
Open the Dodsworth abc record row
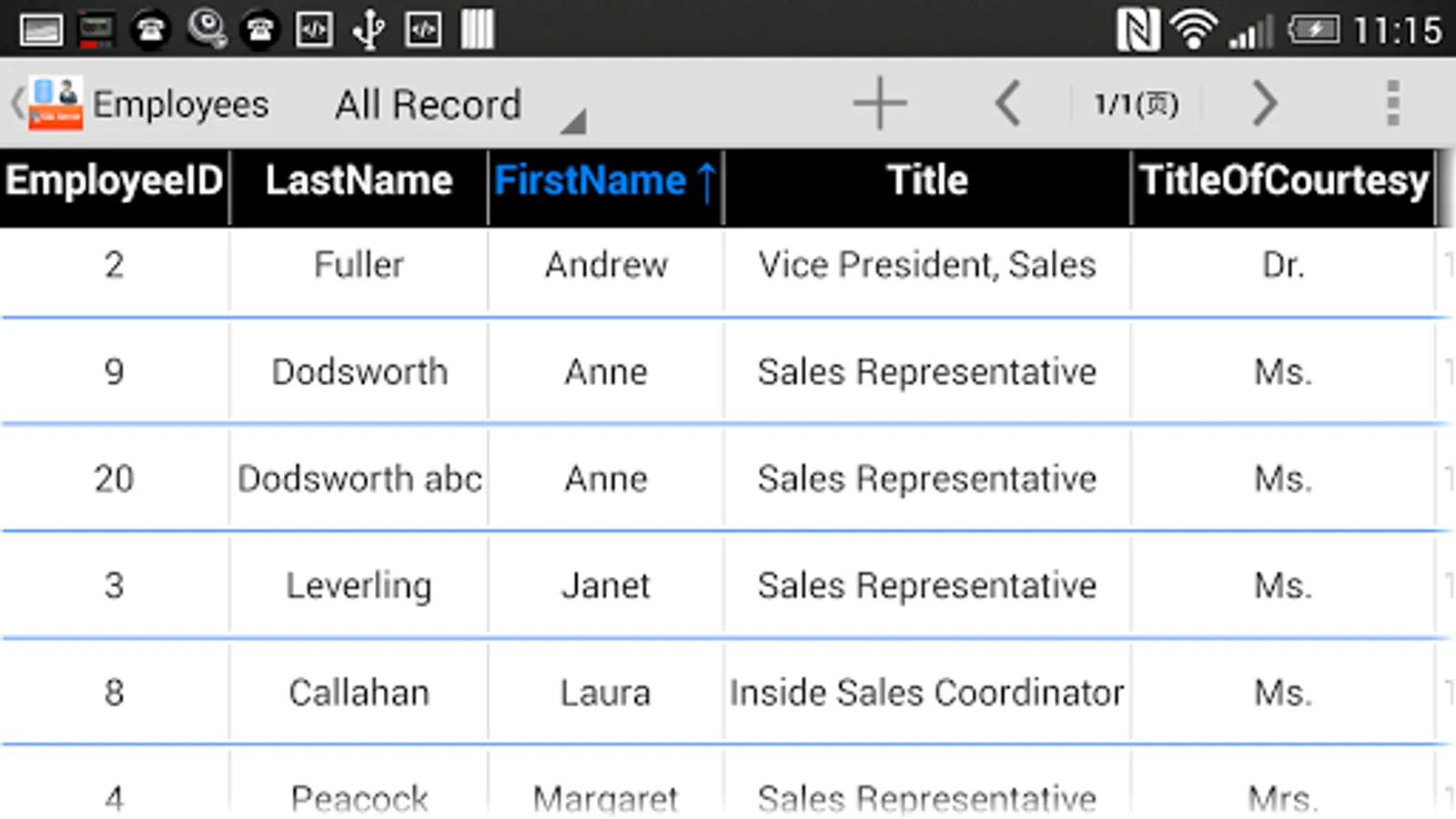[x=359, y=479]
